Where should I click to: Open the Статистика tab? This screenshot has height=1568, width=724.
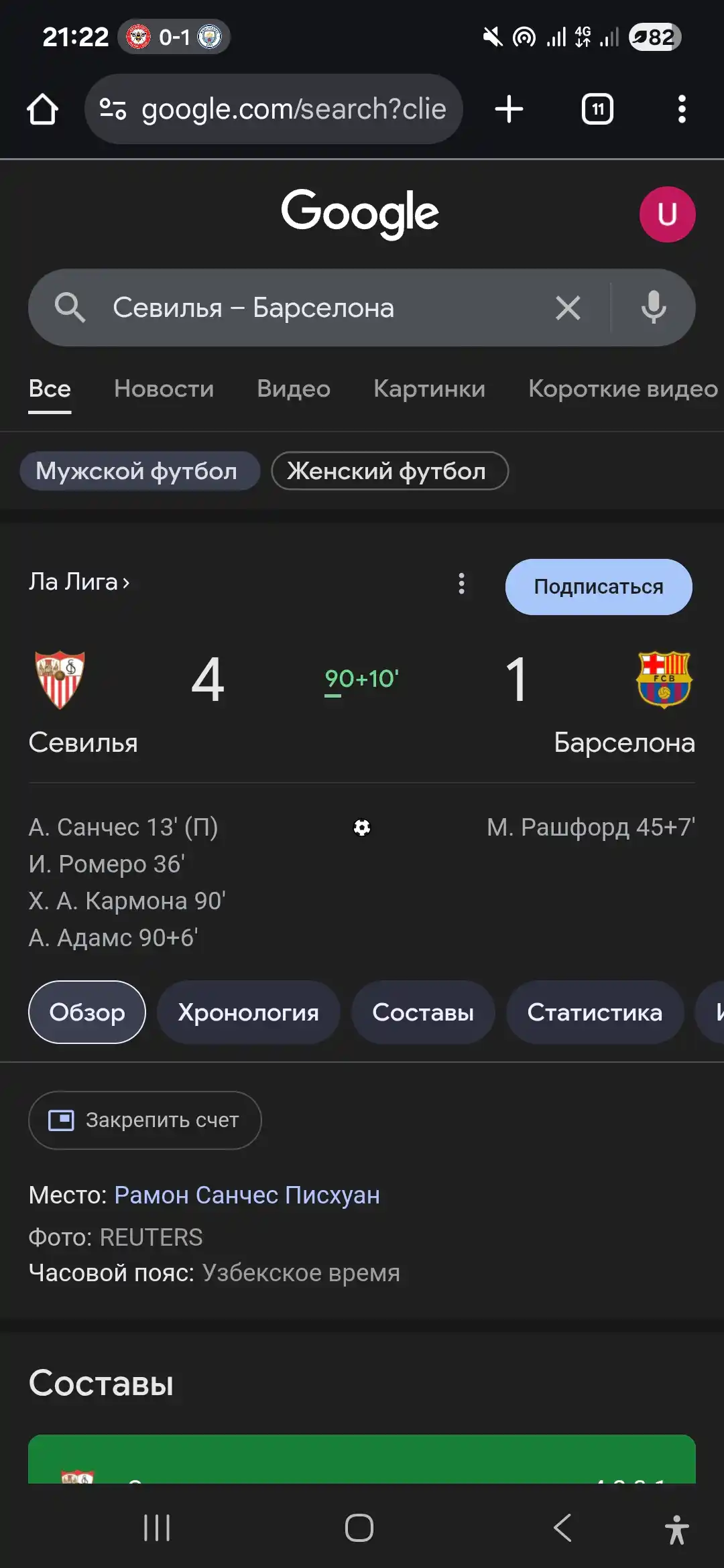pos(595,1012)
